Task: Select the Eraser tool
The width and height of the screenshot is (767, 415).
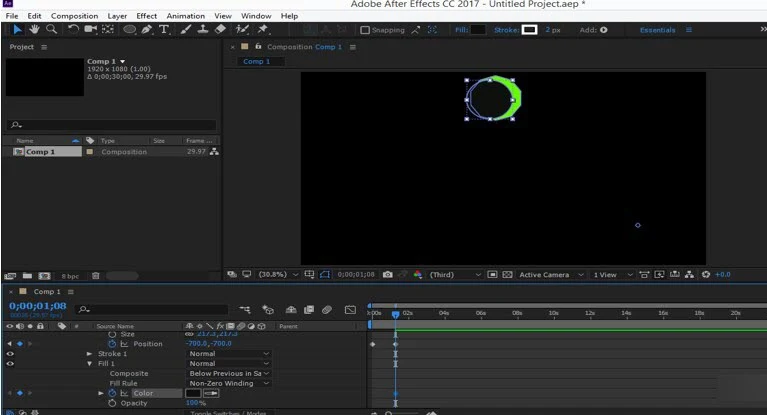Action: [220, 29]
